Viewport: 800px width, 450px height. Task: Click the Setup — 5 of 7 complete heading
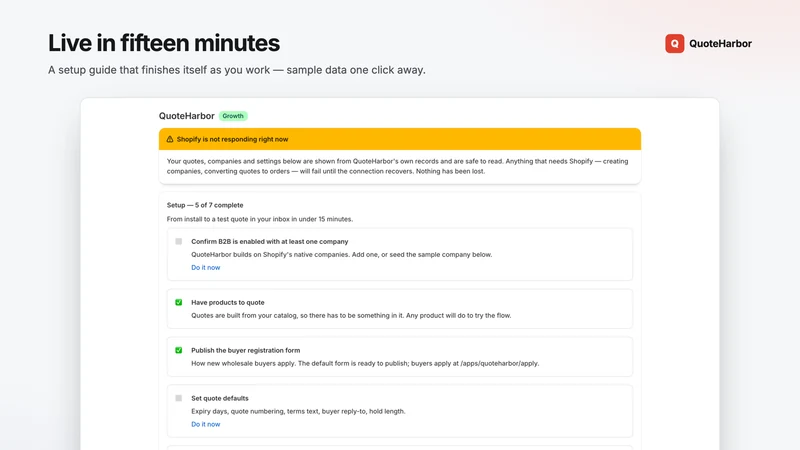[205, 205]
